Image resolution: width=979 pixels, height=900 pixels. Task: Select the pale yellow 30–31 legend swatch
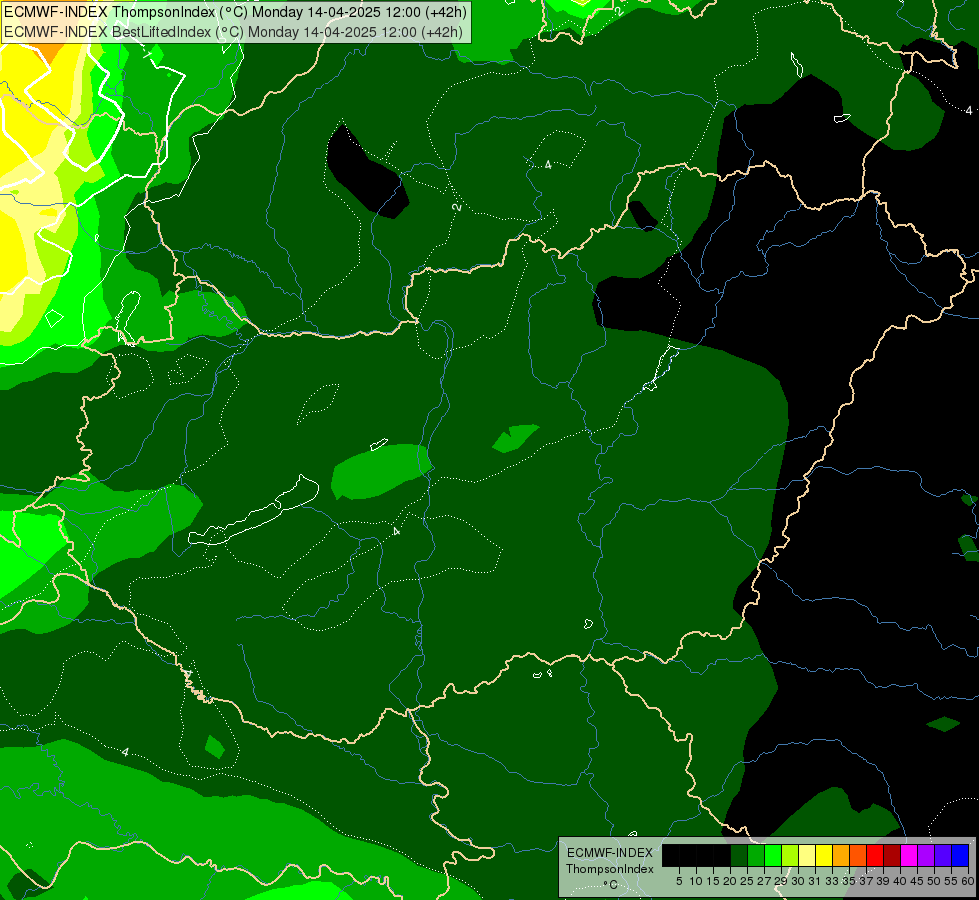coord(807,855)
